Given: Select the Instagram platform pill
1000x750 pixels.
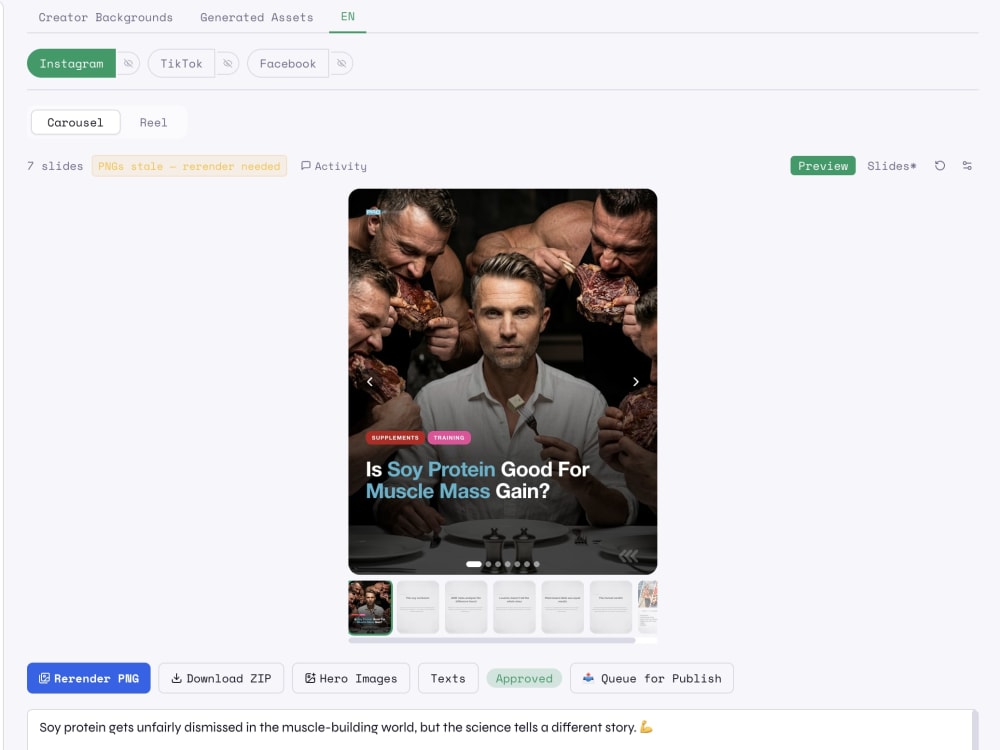Looking at the screenshot, I should tap(71, 64).
